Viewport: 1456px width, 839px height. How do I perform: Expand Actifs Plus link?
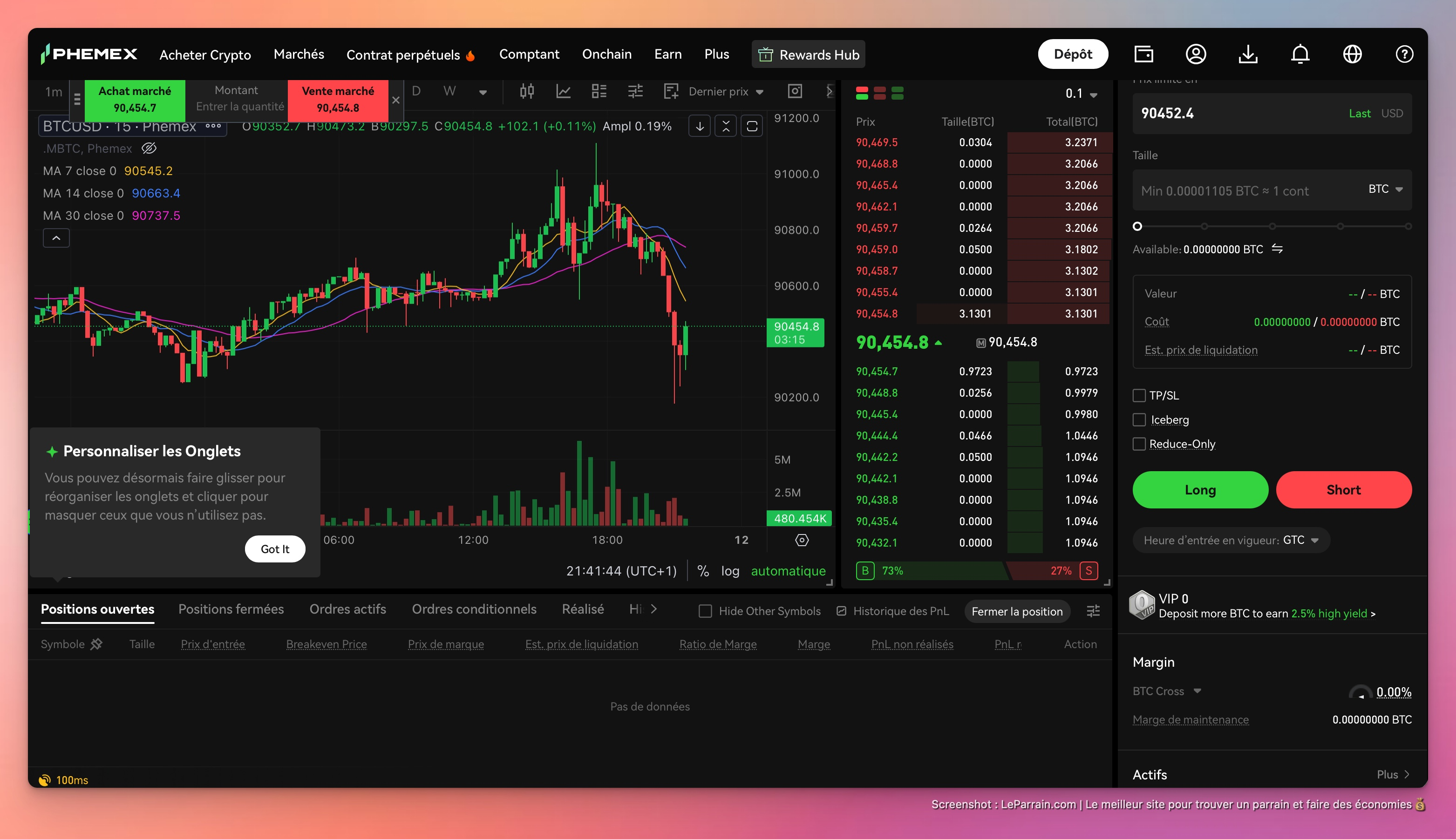pyautogui.click(x=1394, y=774)
